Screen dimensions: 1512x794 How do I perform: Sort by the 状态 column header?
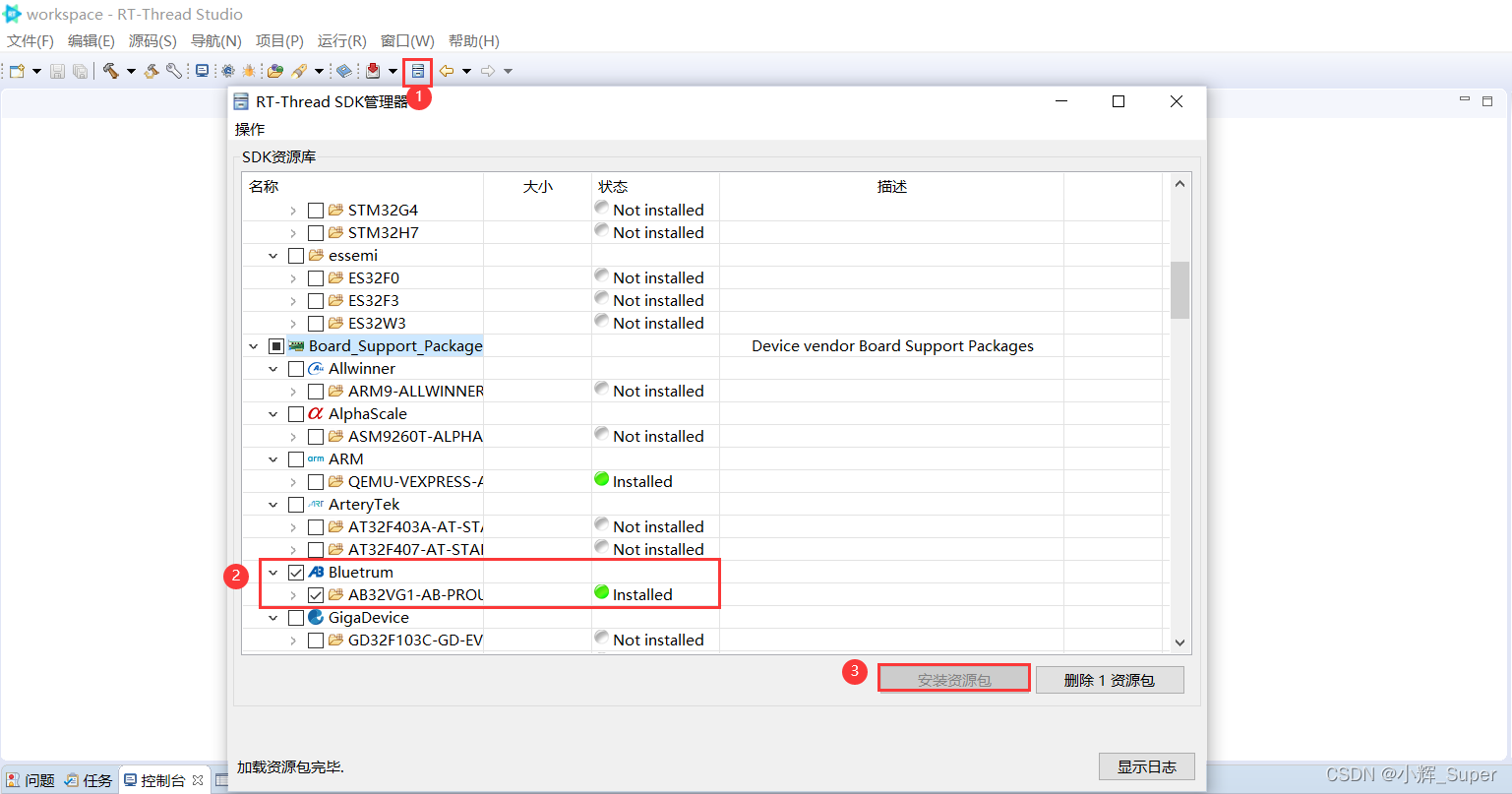coord(655,186)
